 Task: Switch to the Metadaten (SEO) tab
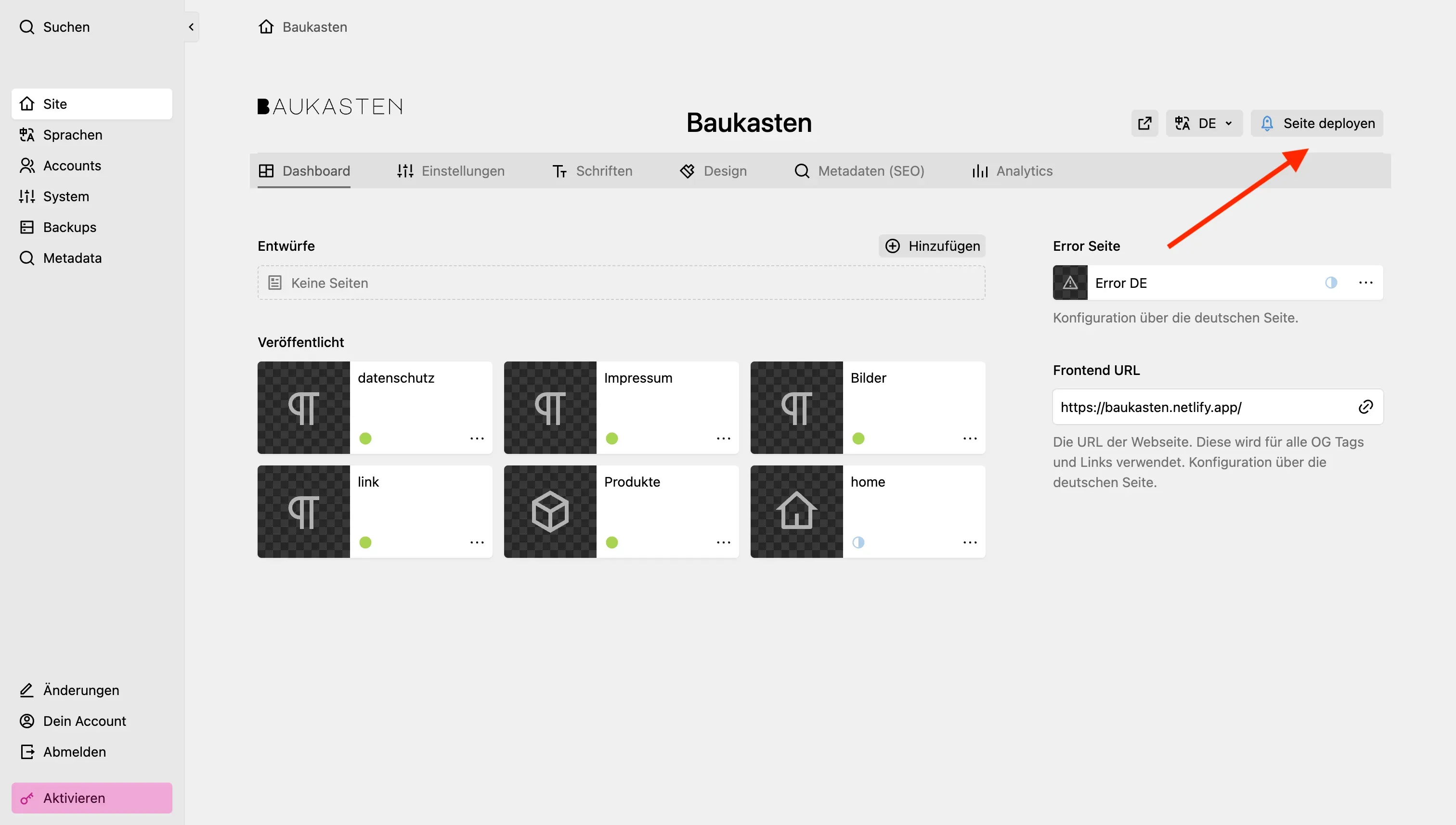pyautogui.click(x=859, y=171)
